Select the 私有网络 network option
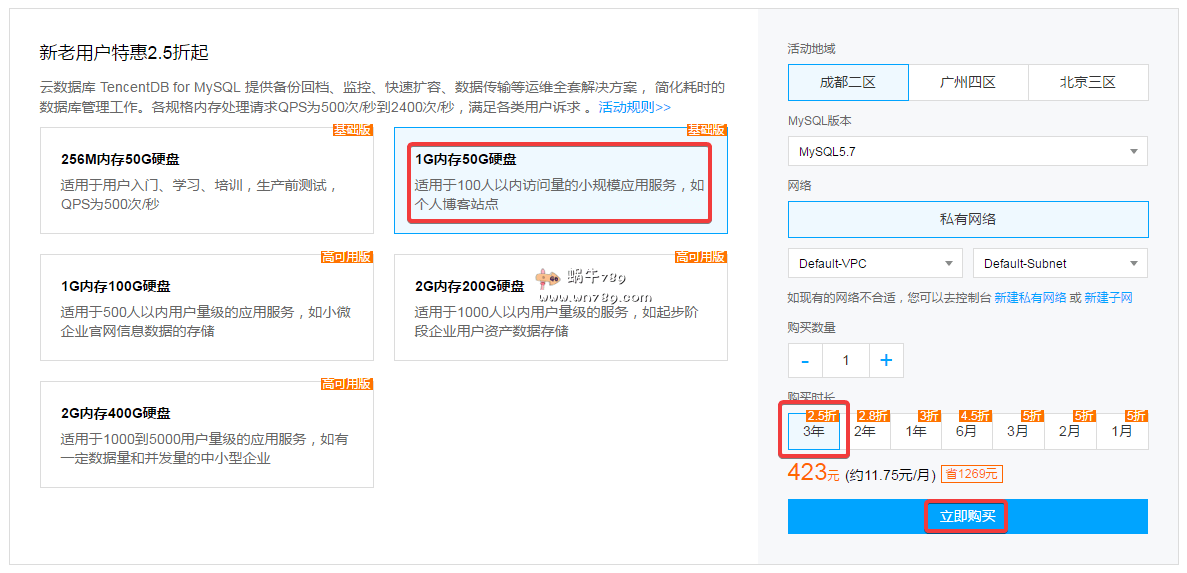The height and width of the screenshot is (573, 1187). point(967,219)
